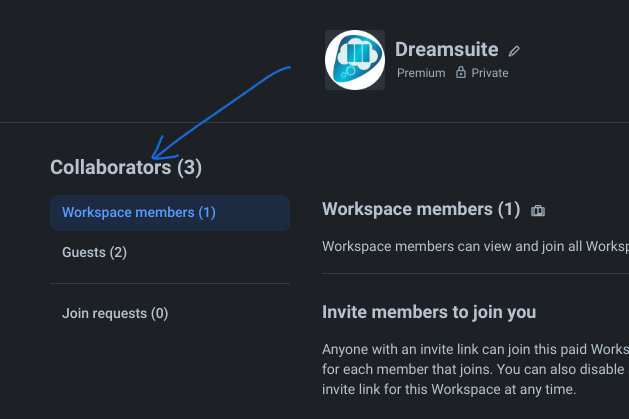
Task: Click the Workspace members (1) section heading
Action: pos(421,209)
